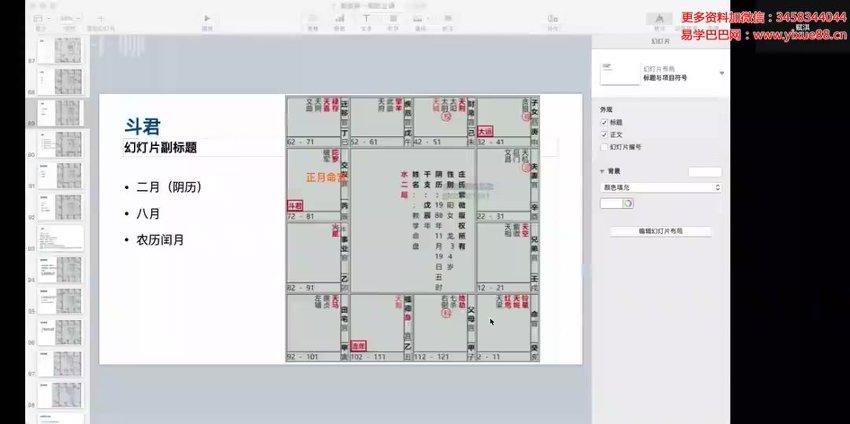Uncheck the 标题 checkbox
Viewport: 850px width, 424px height.
pos(604,123)
